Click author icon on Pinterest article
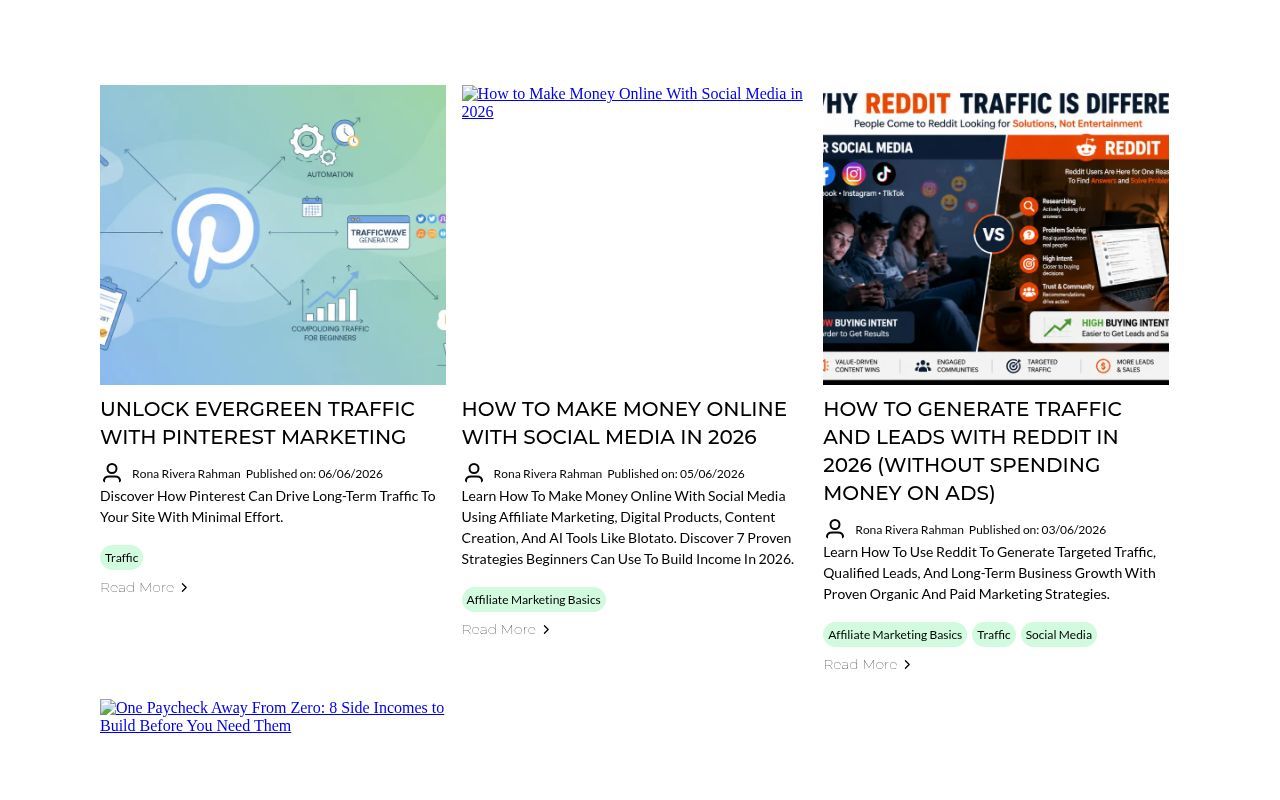 pos(112,473)
